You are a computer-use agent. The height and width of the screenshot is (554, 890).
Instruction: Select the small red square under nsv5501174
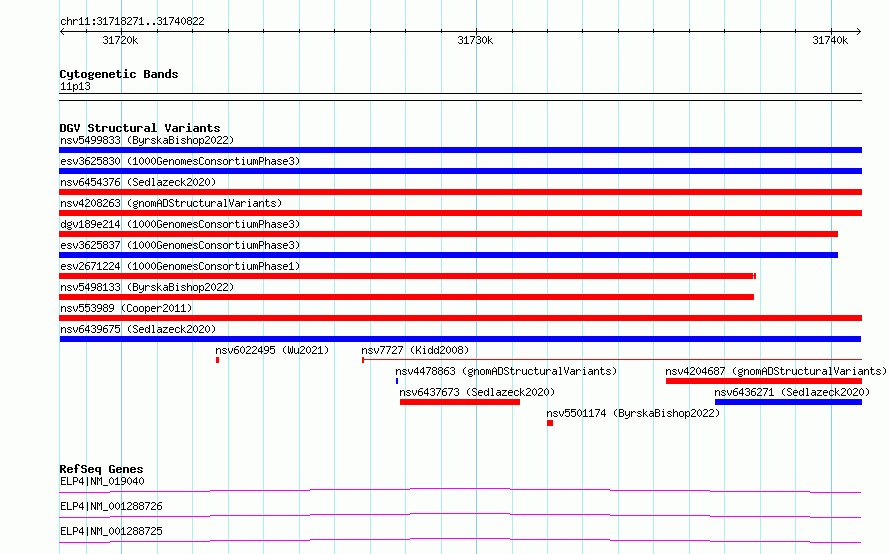pyautogui.click(x=550, y=423)
